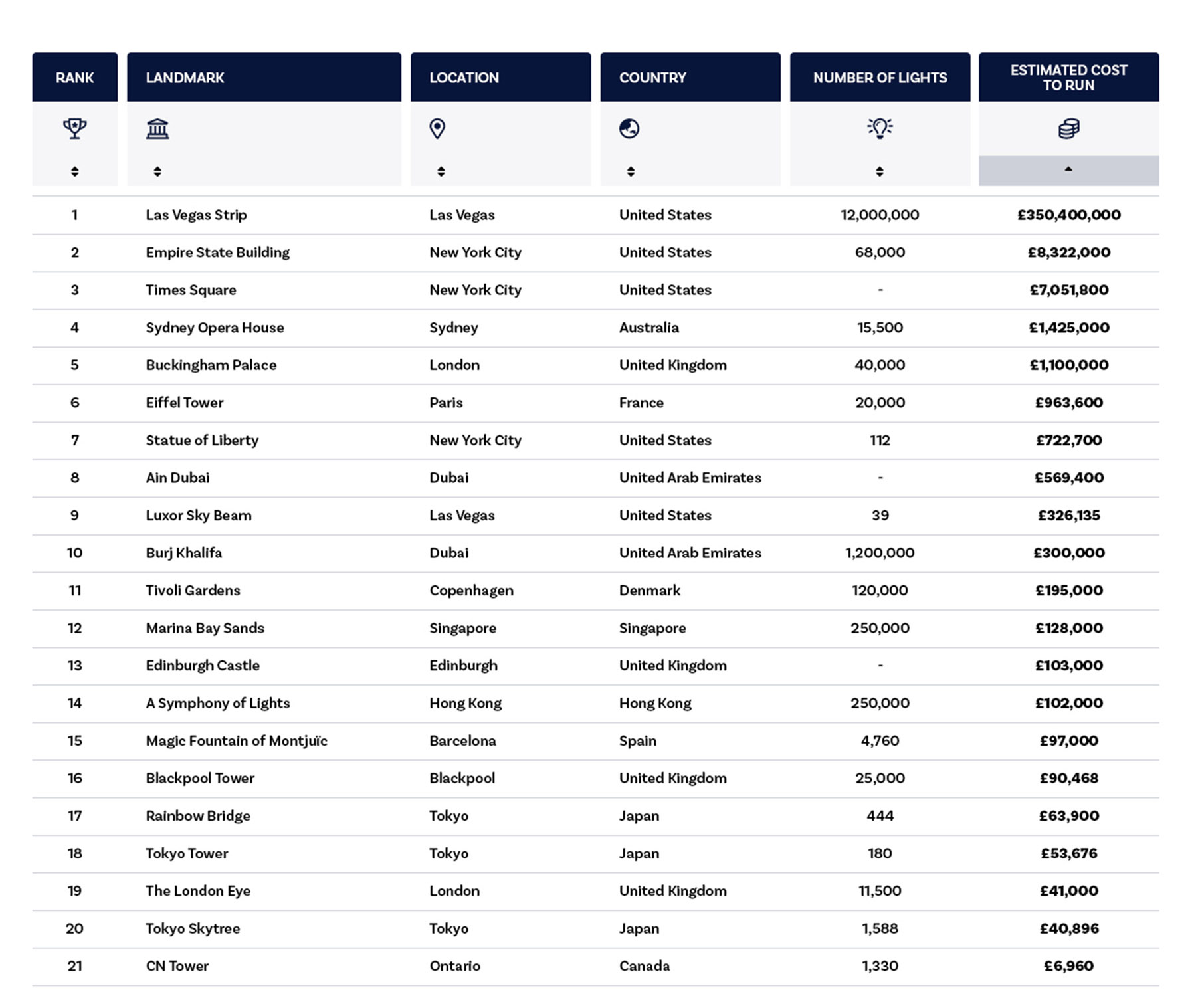Sort table by Rank arrows
Screen dimensions: 1196x1008
click(75, 171)
